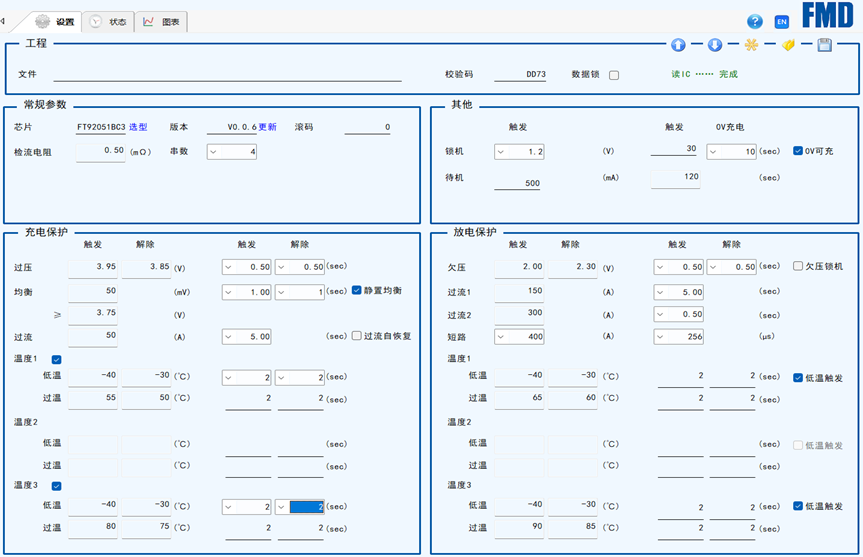
Task: Uncheck 低温触发 for 放电保护 温度3
Action: (x=798, y=506)
